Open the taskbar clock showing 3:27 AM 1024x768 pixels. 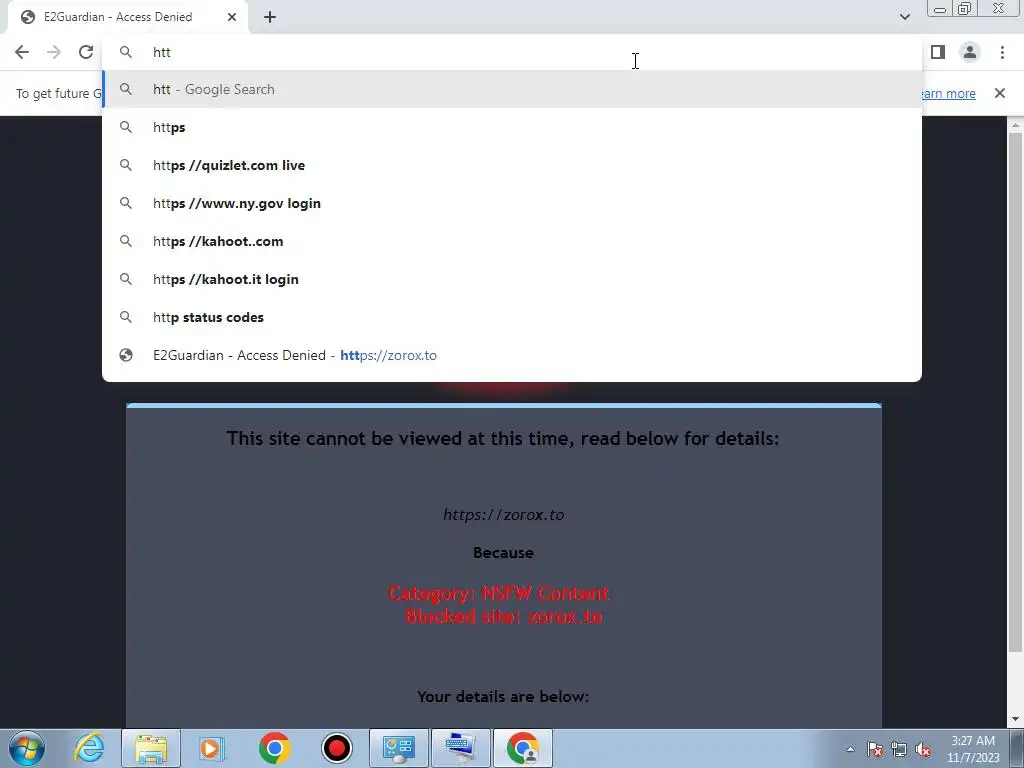[973, 749]
